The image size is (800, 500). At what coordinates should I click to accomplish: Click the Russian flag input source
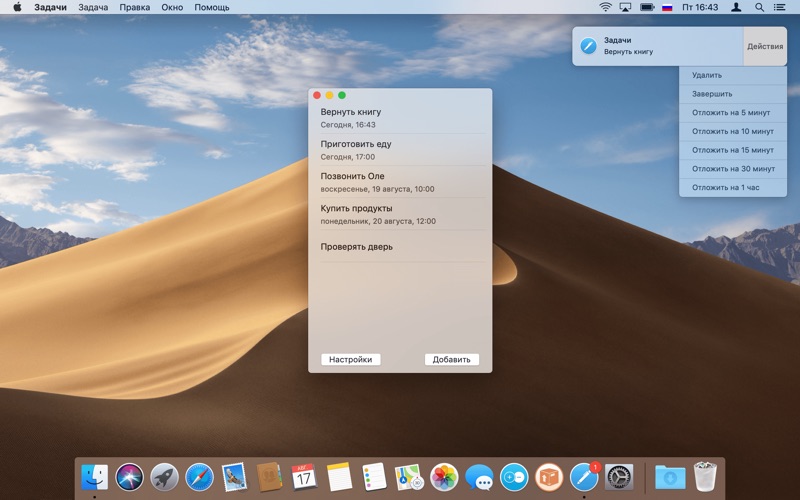pos(667,7)
